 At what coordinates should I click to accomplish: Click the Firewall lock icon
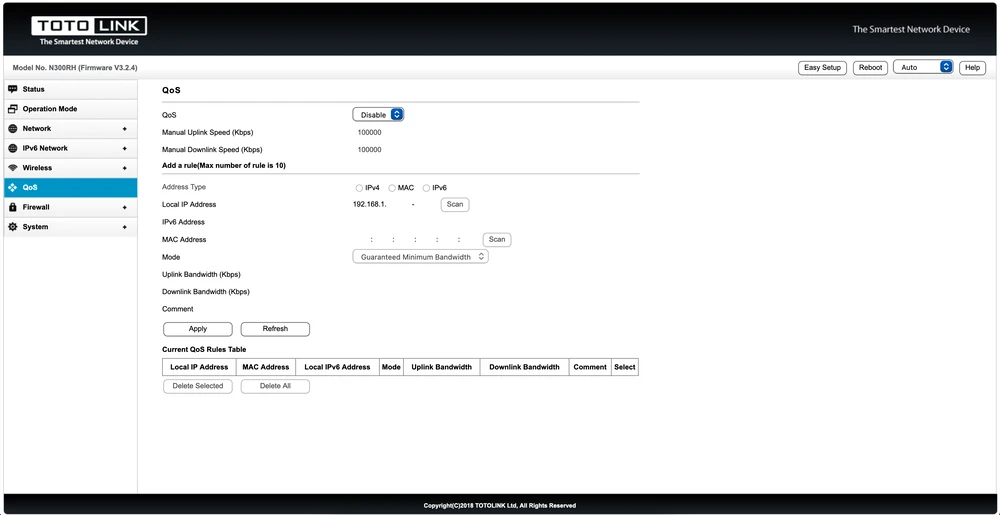pos(13,207)
